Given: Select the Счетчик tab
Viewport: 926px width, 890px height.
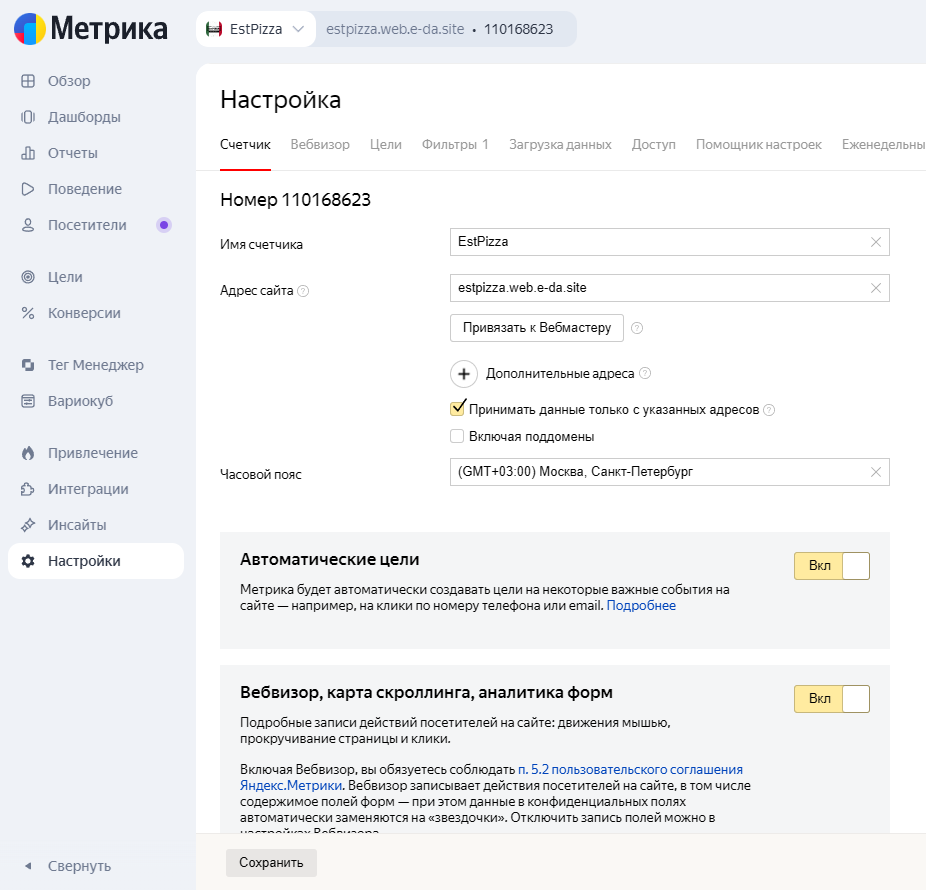Looking at the screenshot, I should (x=245, y=145).
